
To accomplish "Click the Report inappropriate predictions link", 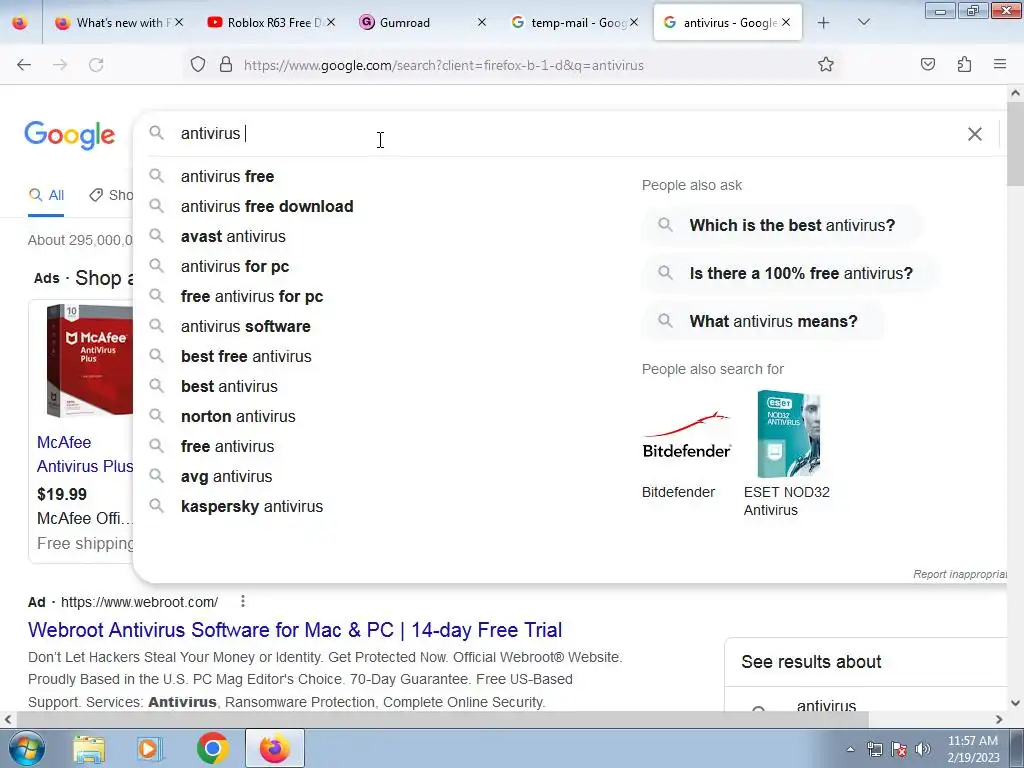I will (959, 574).
